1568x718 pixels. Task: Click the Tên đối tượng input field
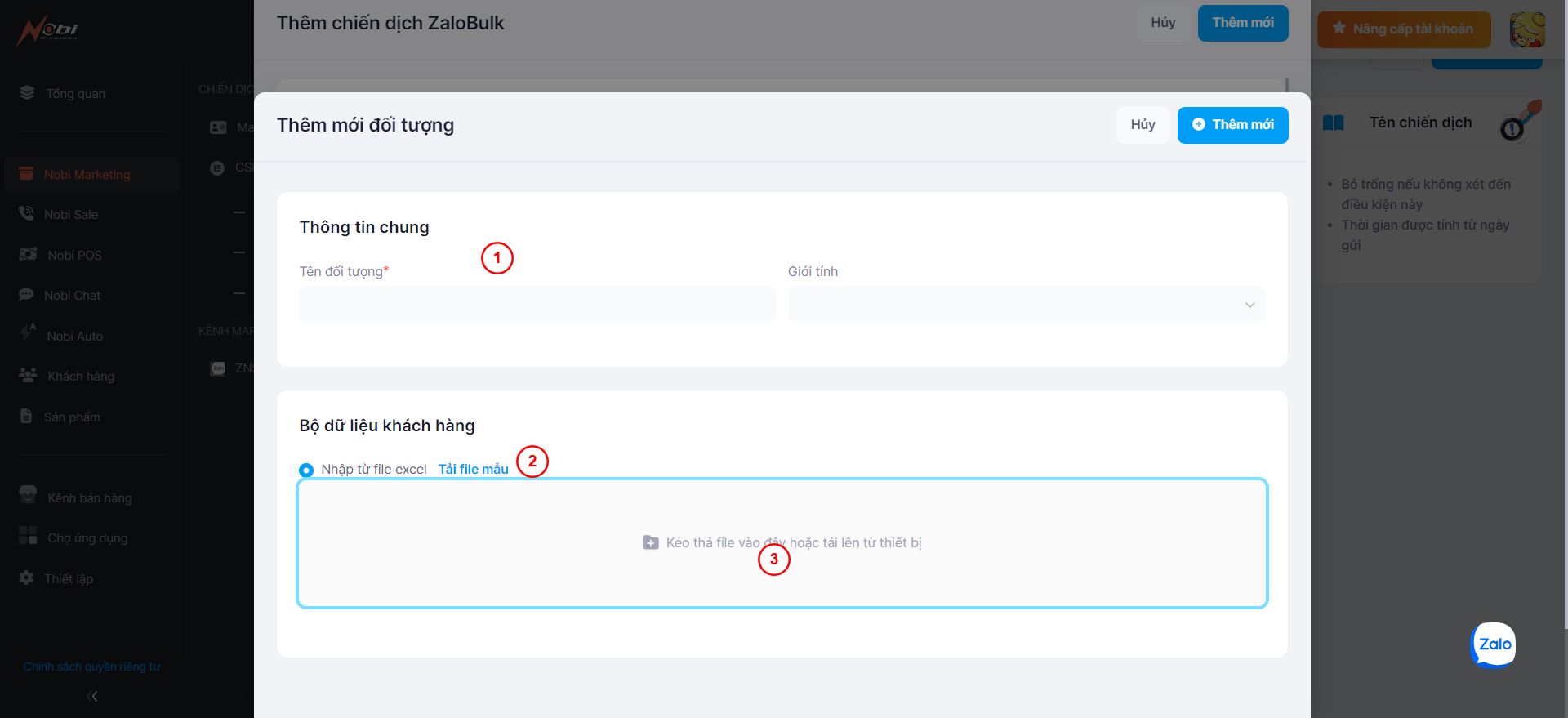click(x=537, y=305)
